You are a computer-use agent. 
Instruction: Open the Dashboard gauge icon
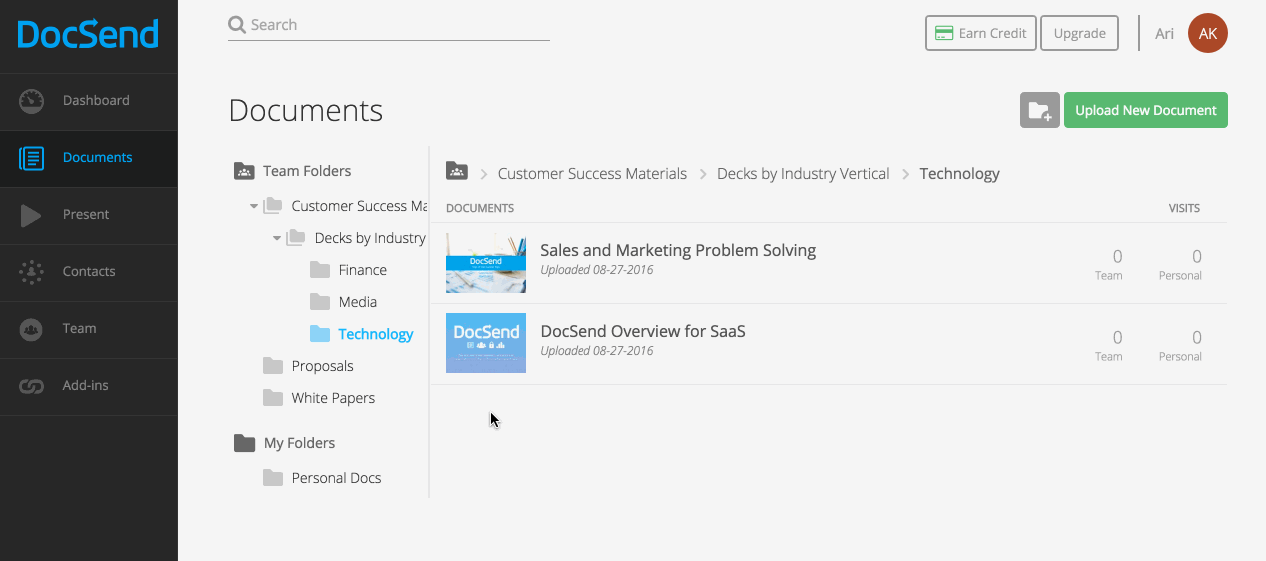point(32,101)
